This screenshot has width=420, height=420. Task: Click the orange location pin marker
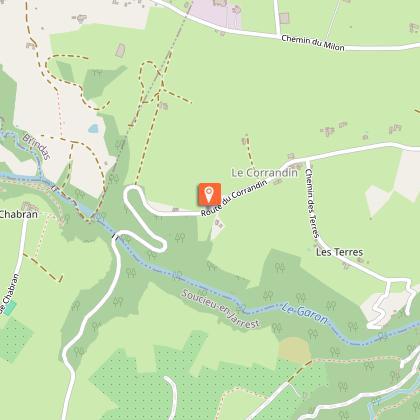click(209, 194)
